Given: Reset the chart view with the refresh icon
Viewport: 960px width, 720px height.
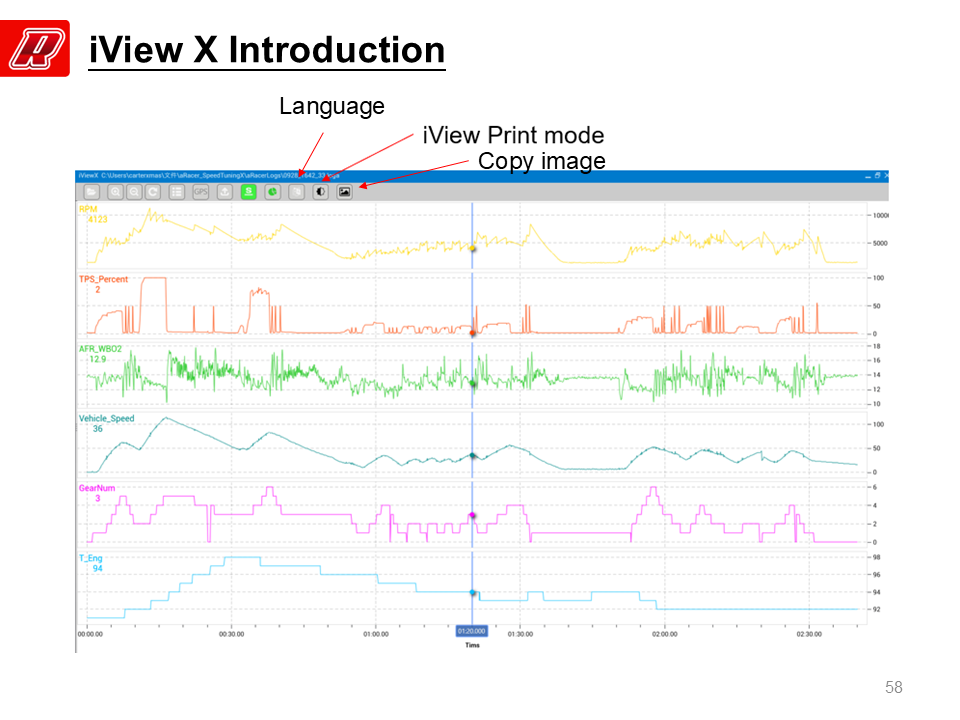Looking at the screenshot, I should (153, 192).
